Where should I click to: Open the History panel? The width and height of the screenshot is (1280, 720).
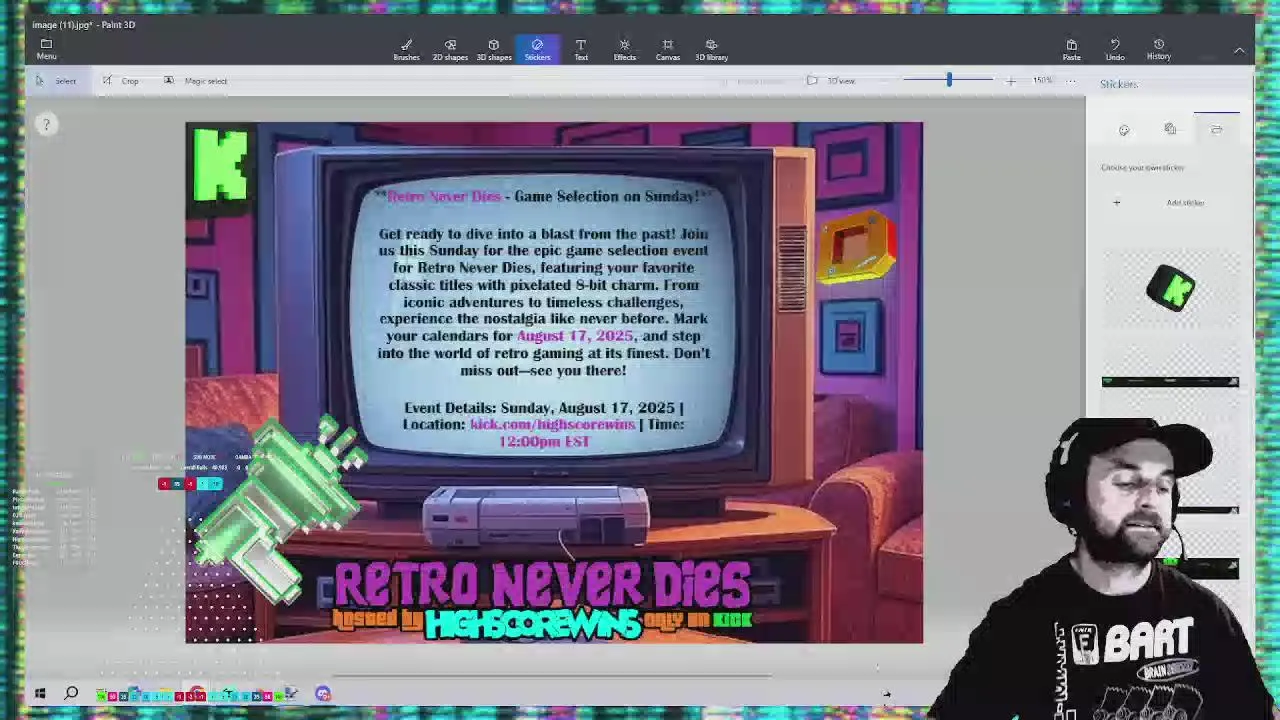(1159, 50)
